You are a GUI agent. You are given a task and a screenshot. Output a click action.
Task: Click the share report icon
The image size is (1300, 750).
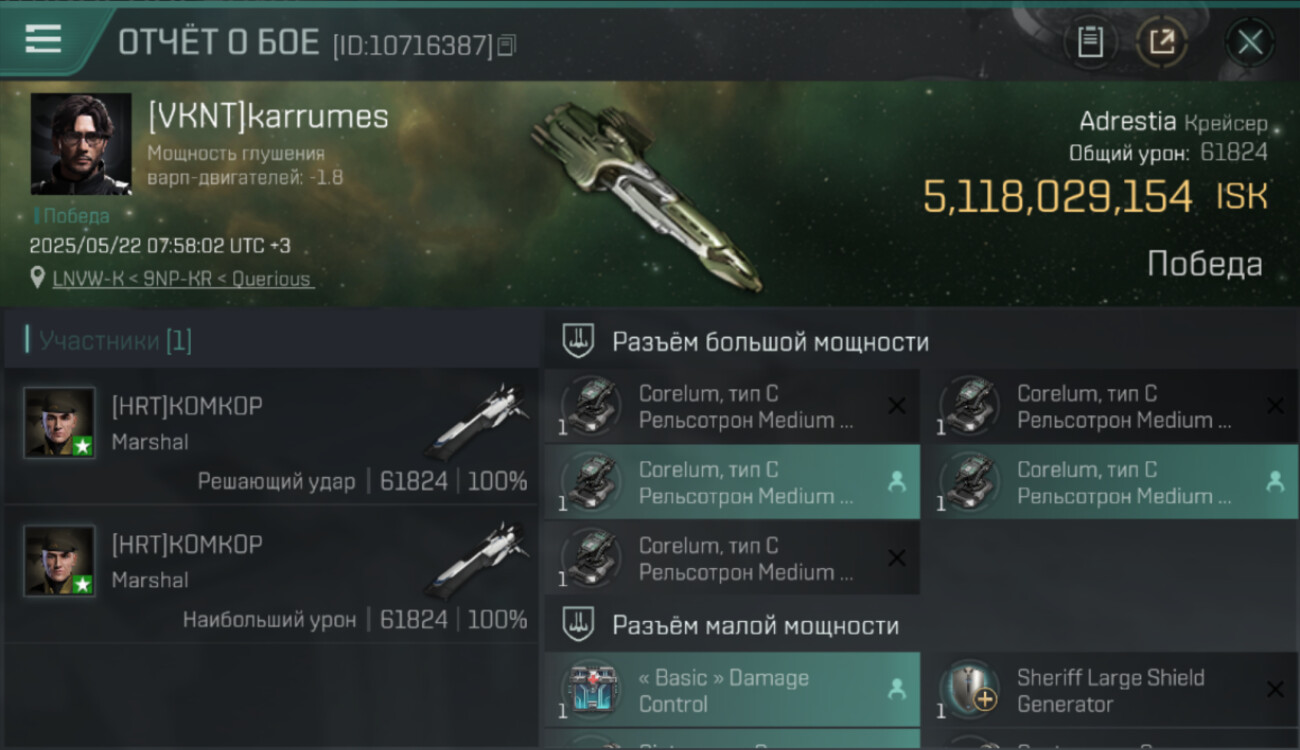tap(1162, 42)
